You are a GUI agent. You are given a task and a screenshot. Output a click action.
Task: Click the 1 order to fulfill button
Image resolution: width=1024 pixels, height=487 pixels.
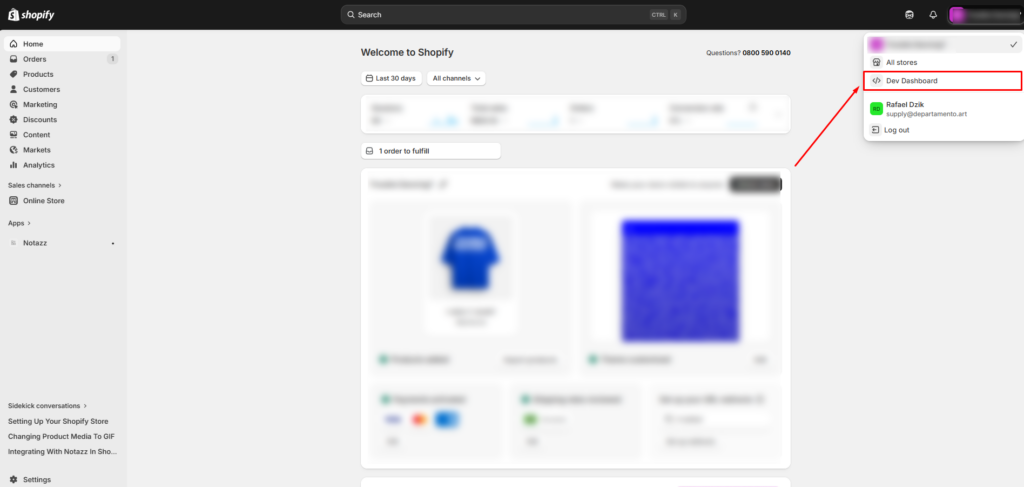click(x=430, y=151)
